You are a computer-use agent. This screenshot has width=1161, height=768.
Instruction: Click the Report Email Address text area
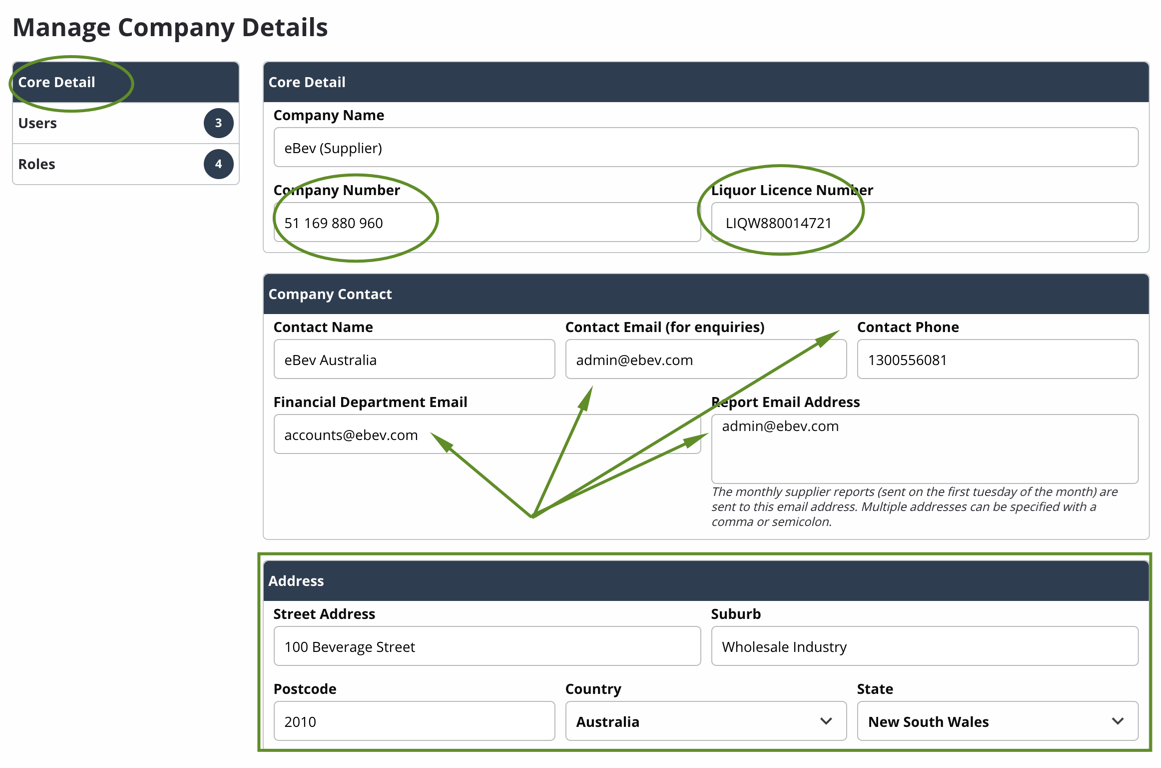[x=925, y=449]
